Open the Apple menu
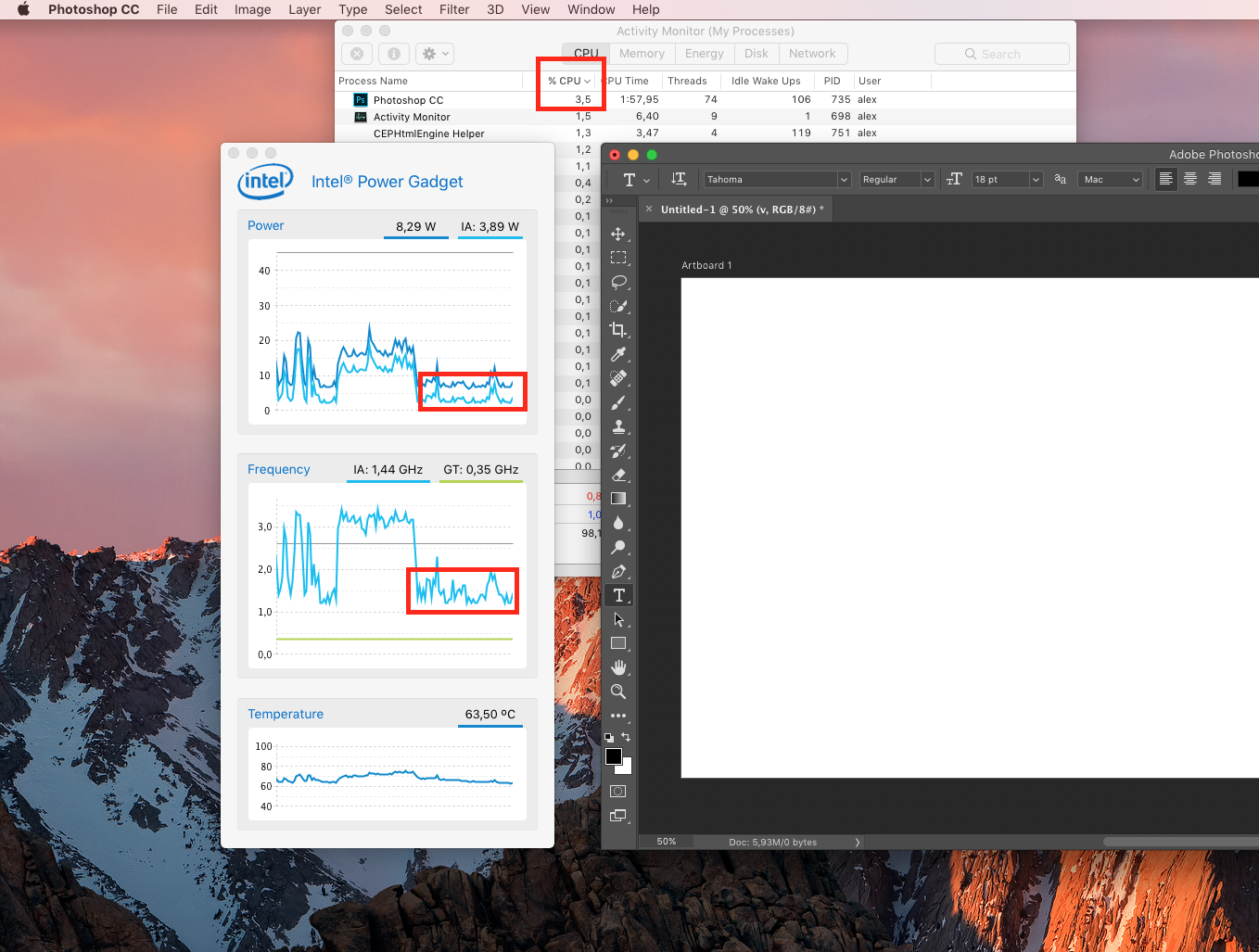The image size is (1259, 952). [23, 9]
